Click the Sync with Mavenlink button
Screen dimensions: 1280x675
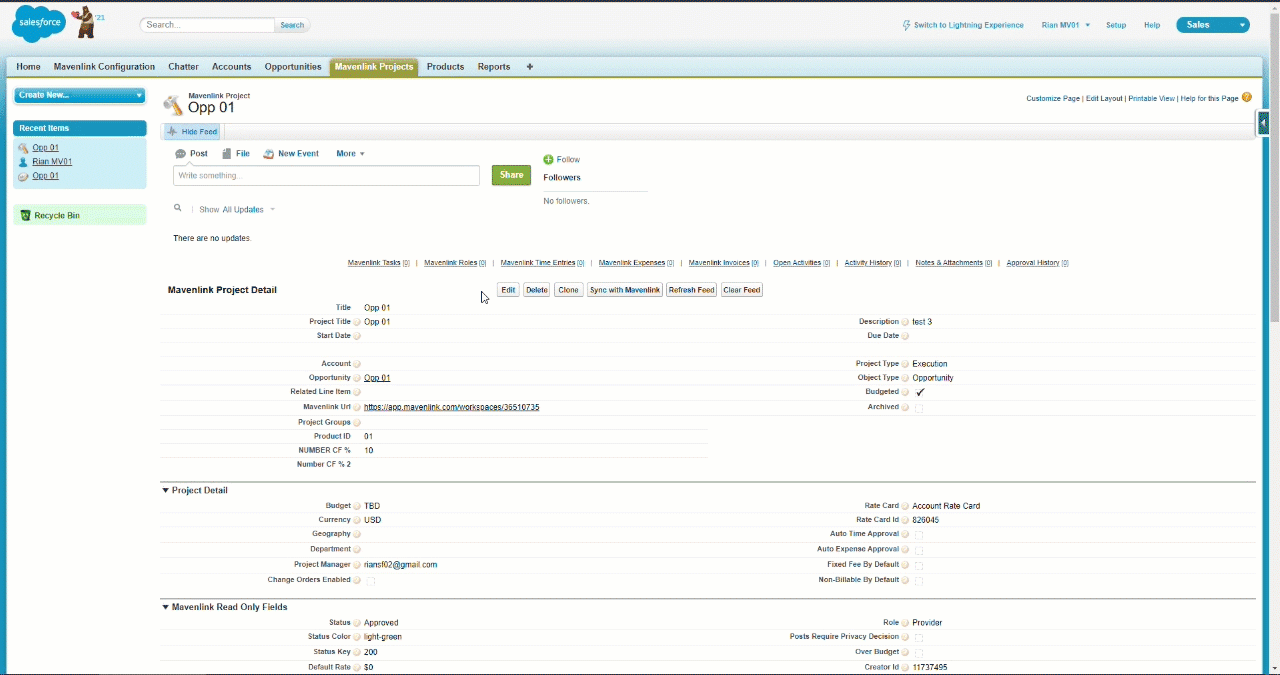tap(624, 289)
